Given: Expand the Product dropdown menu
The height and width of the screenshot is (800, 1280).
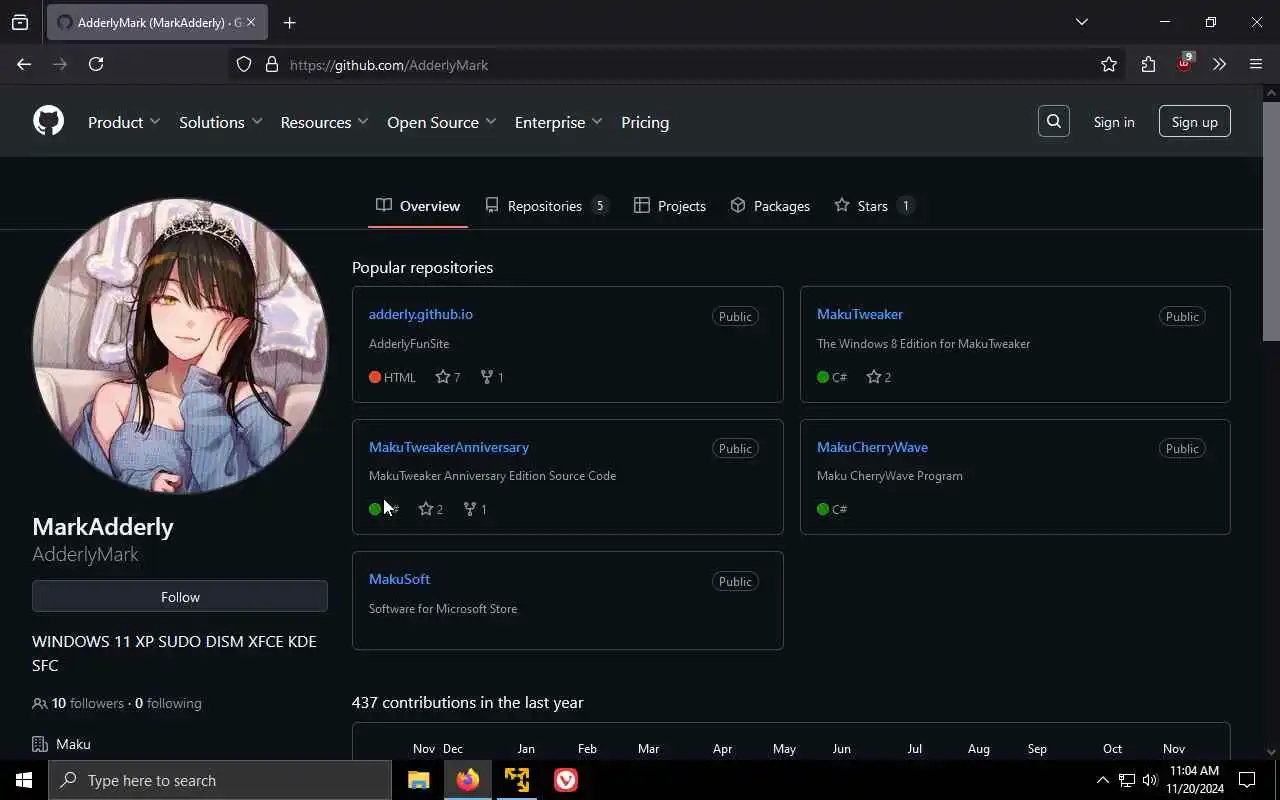Looking at the screenshot, I should 124,122.
